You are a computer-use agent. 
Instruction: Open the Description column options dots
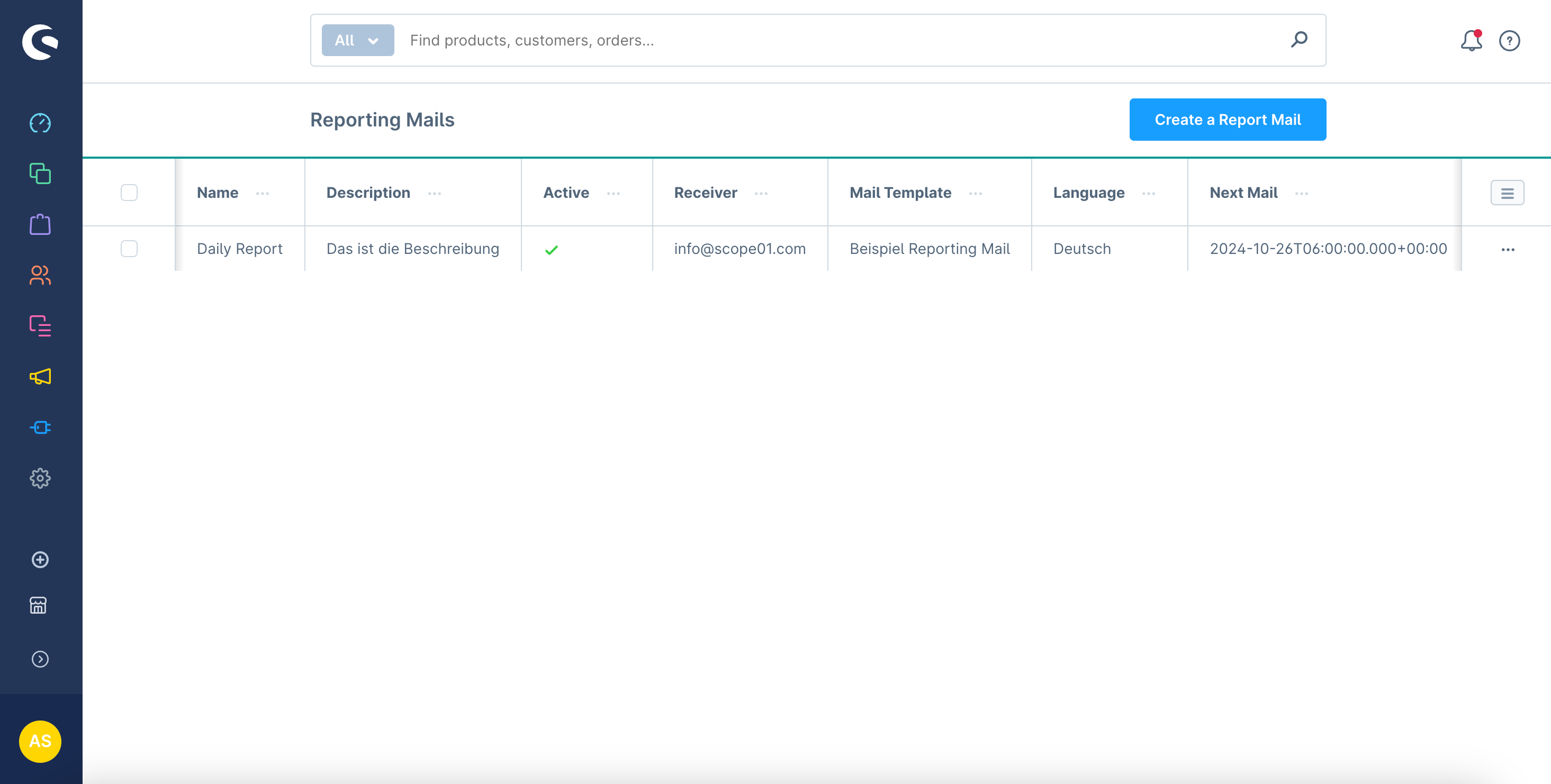(435, 193)
